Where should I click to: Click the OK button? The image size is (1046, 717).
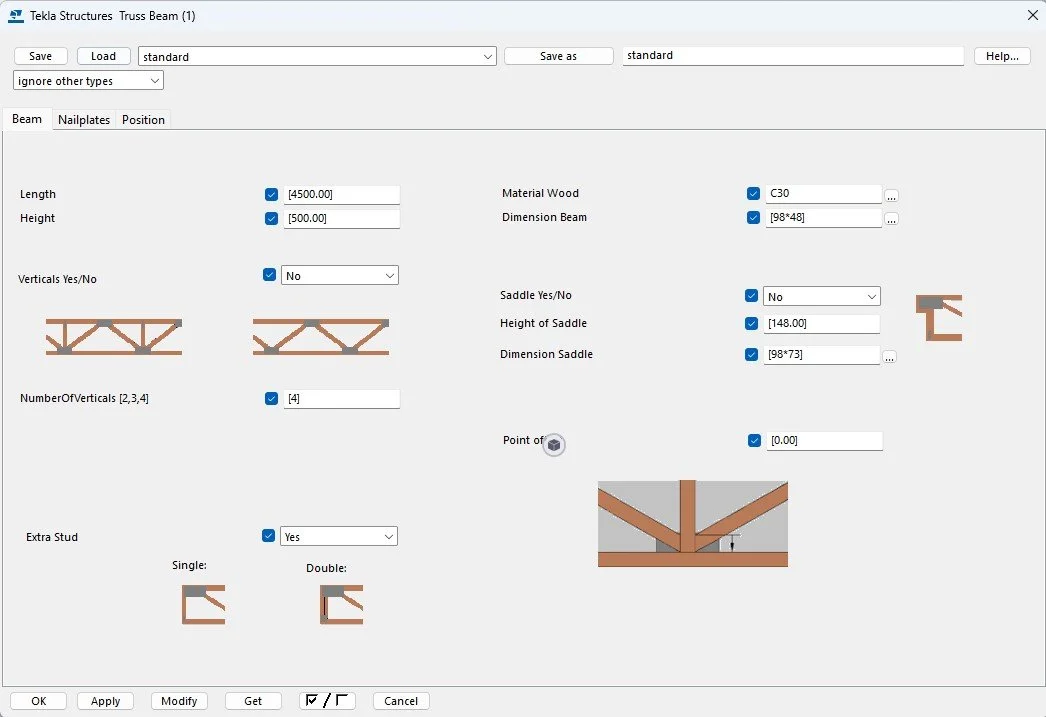pyautogui.click(x=39, y=701)
